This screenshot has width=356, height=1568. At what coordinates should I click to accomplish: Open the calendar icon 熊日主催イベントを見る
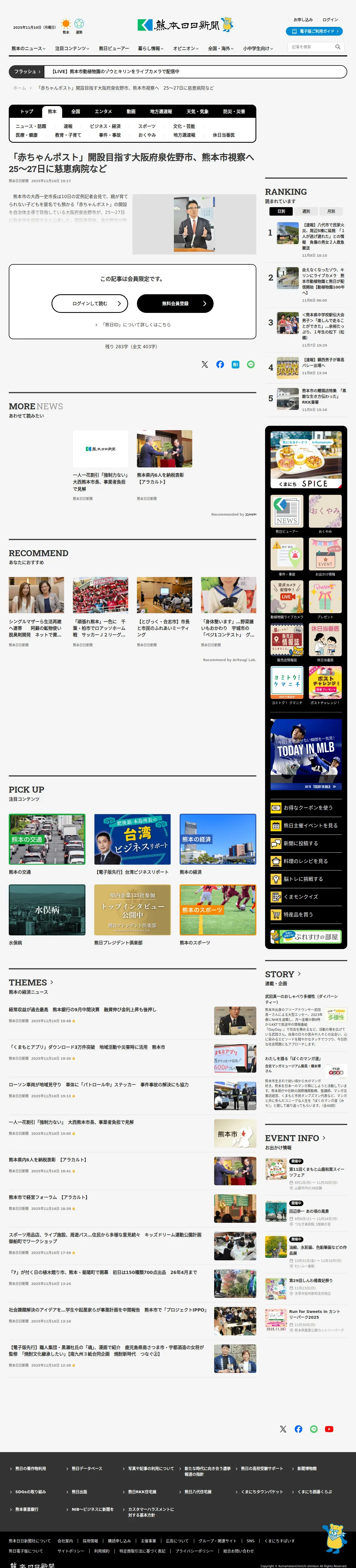tap(276, 826)
